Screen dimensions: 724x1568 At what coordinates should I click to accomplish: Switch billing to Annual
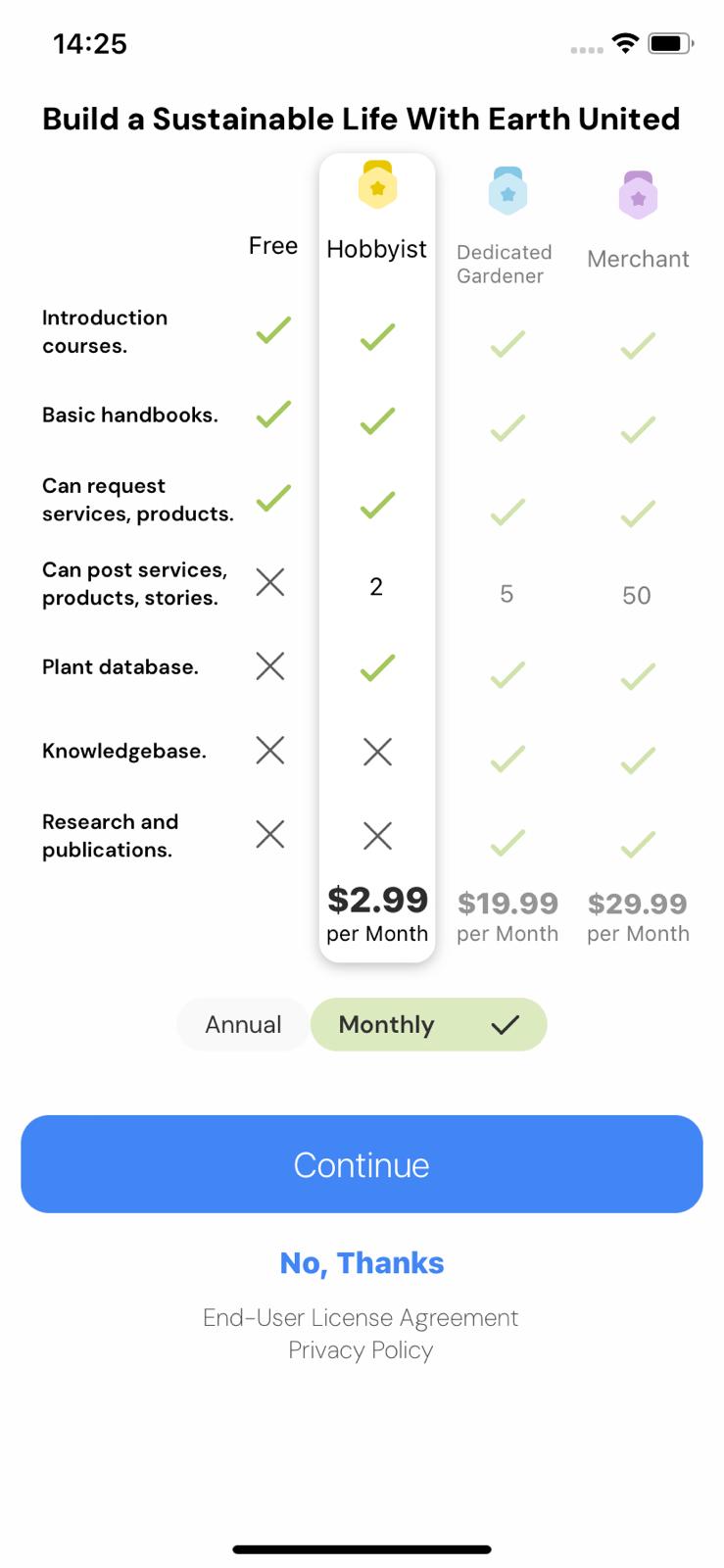point(243,1024)
